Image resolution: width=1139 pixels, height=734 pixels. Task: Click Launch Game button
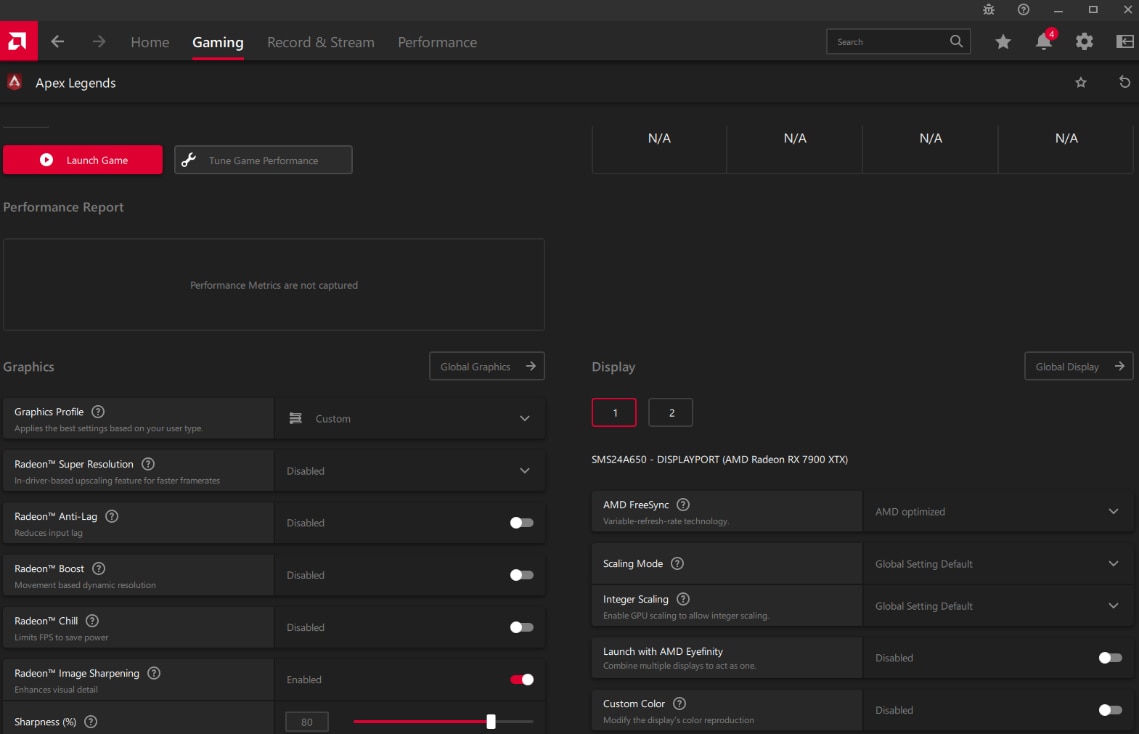tap(83, 160)
